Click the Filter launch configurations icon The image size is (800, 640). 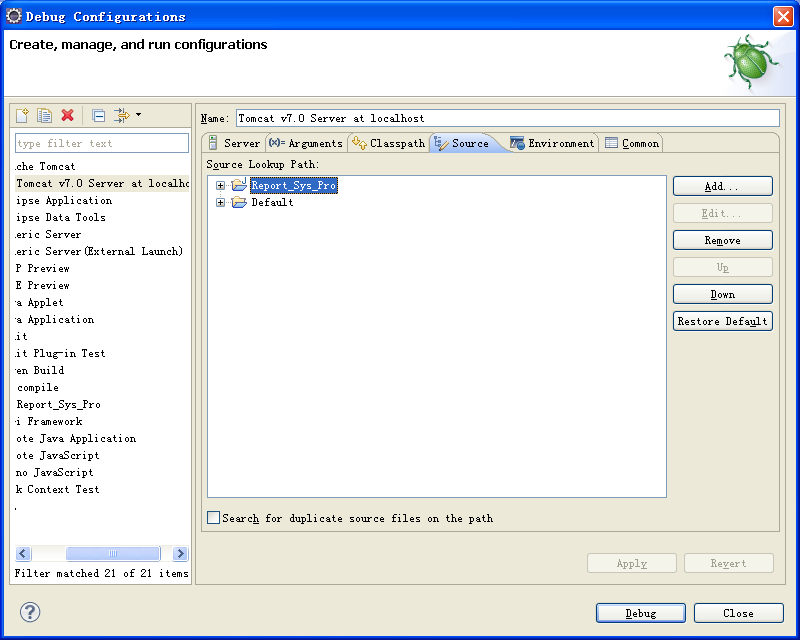[x=121, y=115]
